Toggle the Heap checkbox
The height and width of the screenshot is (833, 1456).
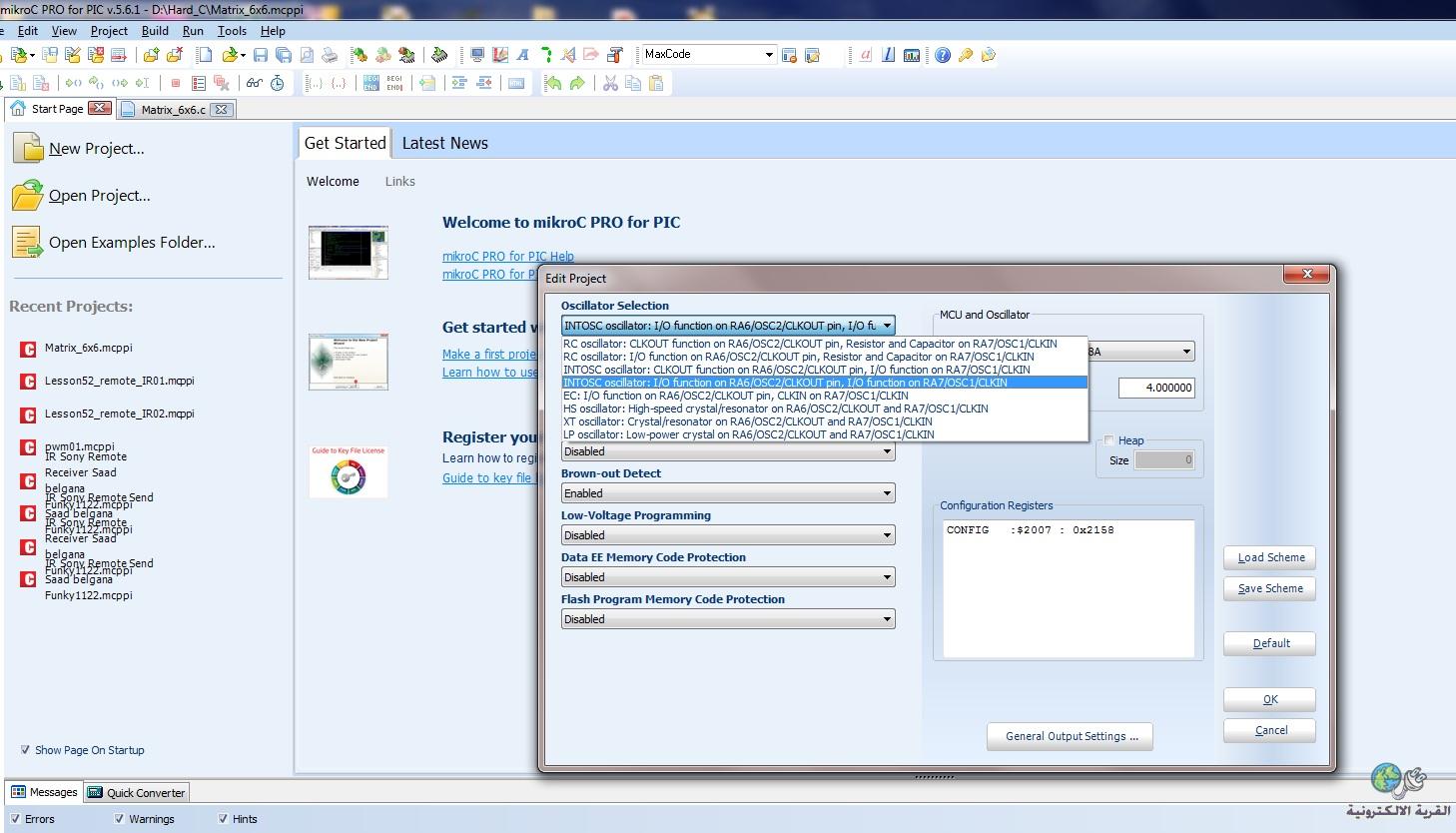[x=1108, y=440]
